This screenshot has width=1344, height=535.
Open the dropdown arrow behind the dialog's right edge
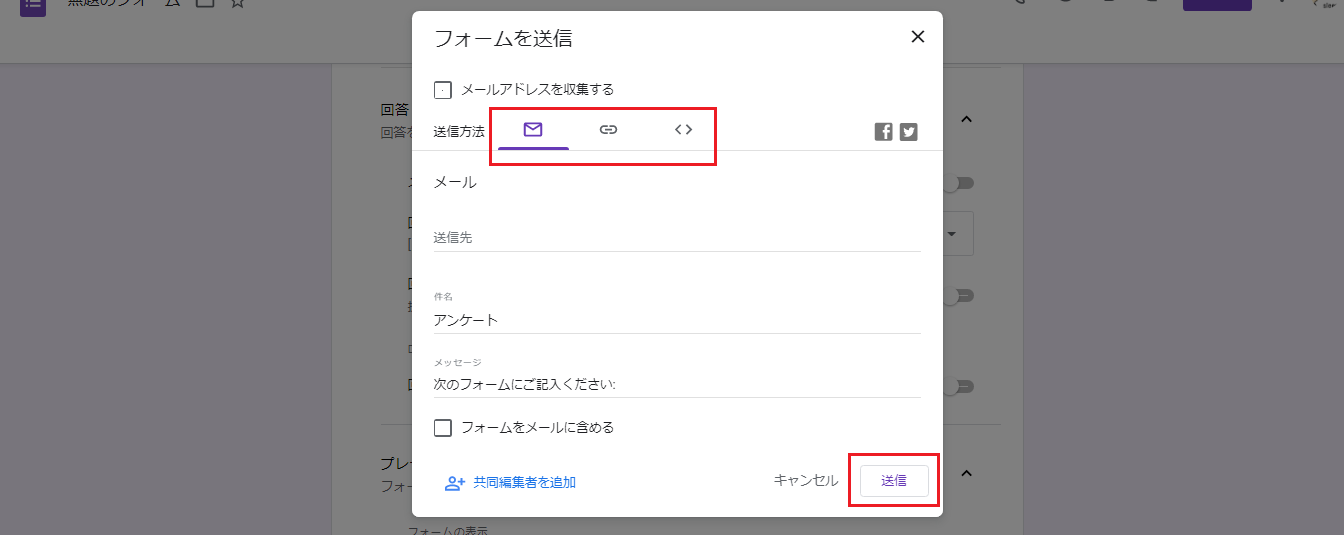click(953, 234)
